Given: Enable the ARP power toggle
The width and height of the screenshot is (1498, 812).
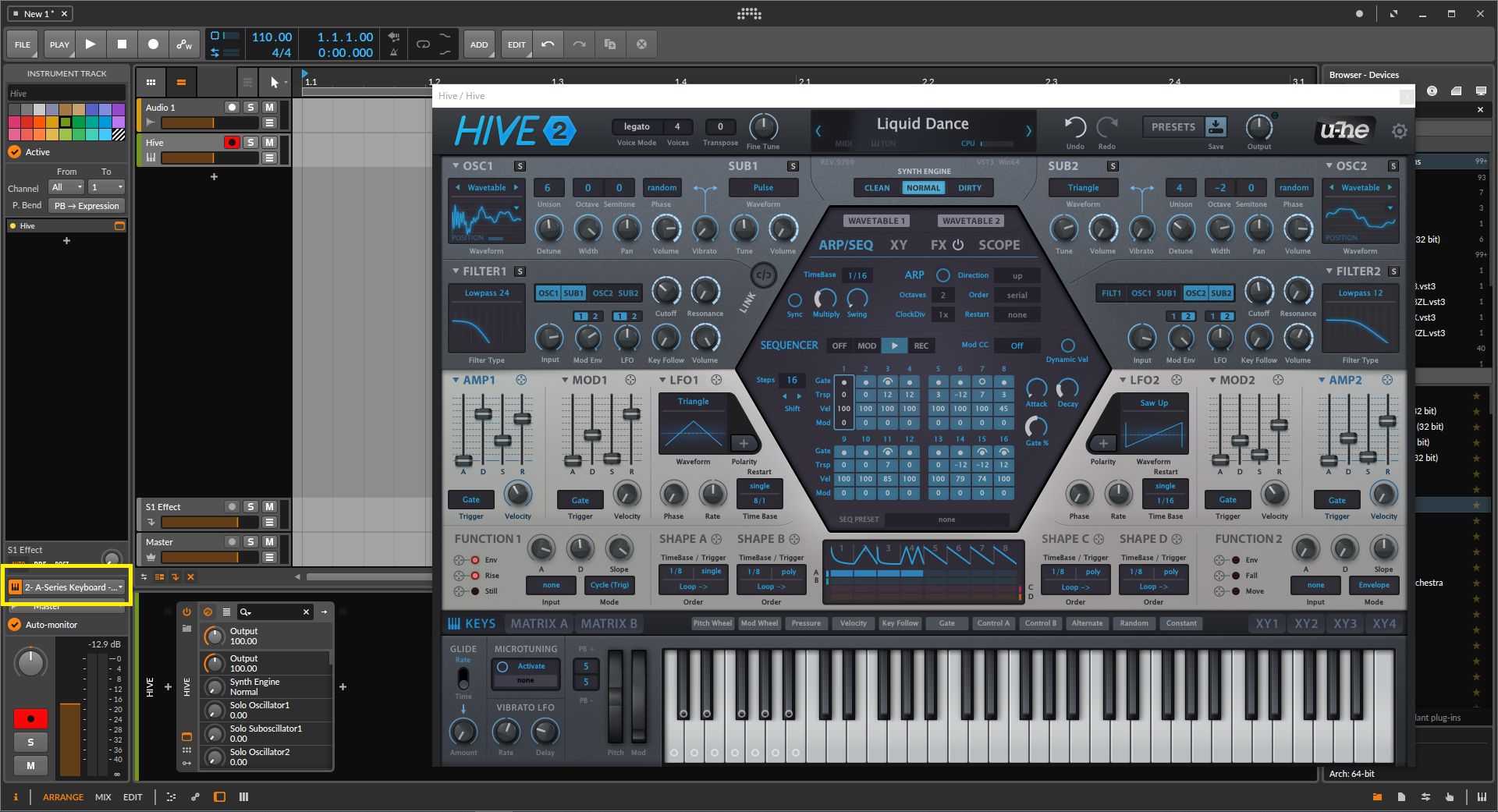Looking at the screenshot, I should pyautogui.click(x=943, y=275).
